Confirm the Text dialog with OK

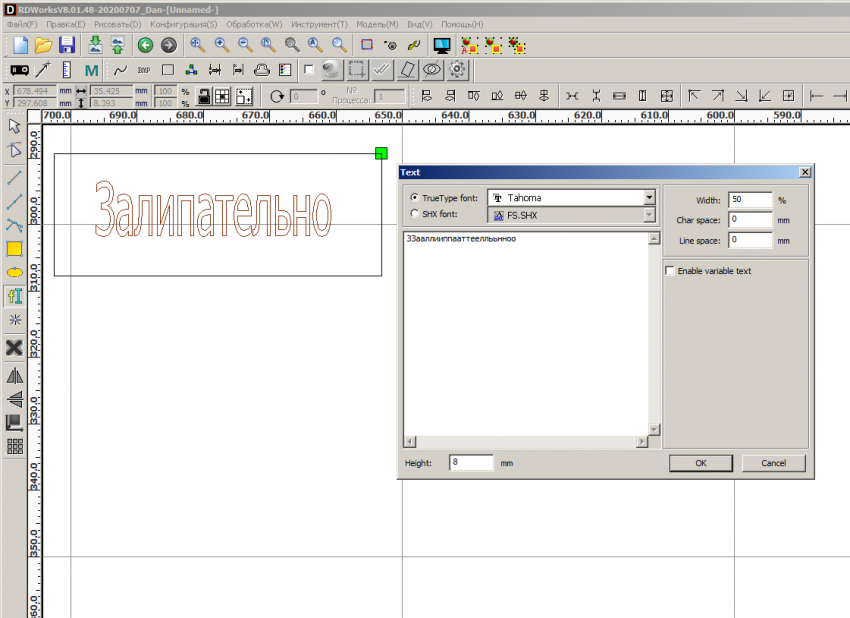700,463
